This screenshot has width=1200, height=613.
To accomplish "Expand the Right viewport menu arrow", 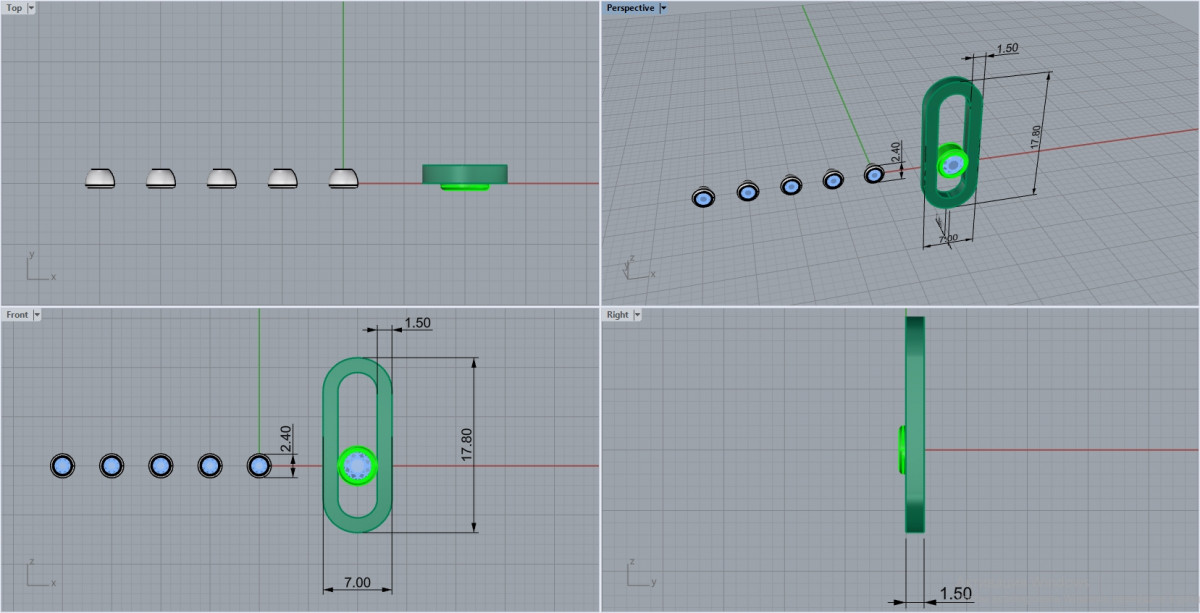I will click(638, 315).
